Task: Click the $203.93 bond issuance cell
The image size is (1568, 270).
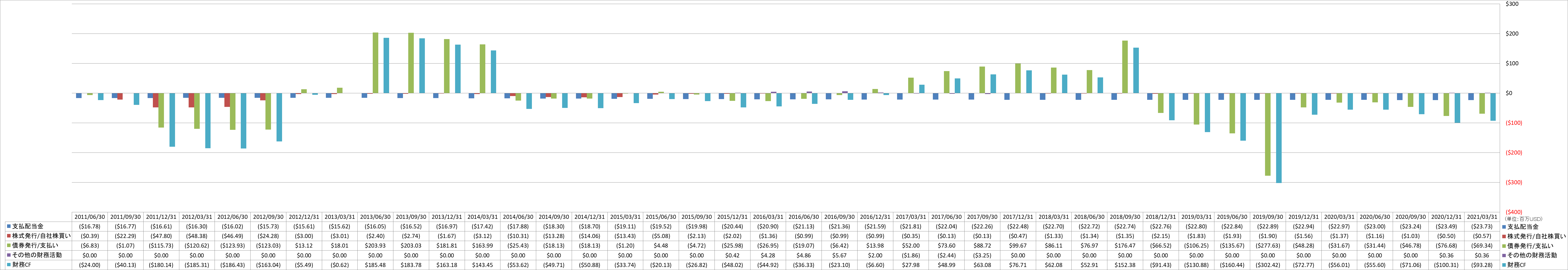Action: (376, 246)
